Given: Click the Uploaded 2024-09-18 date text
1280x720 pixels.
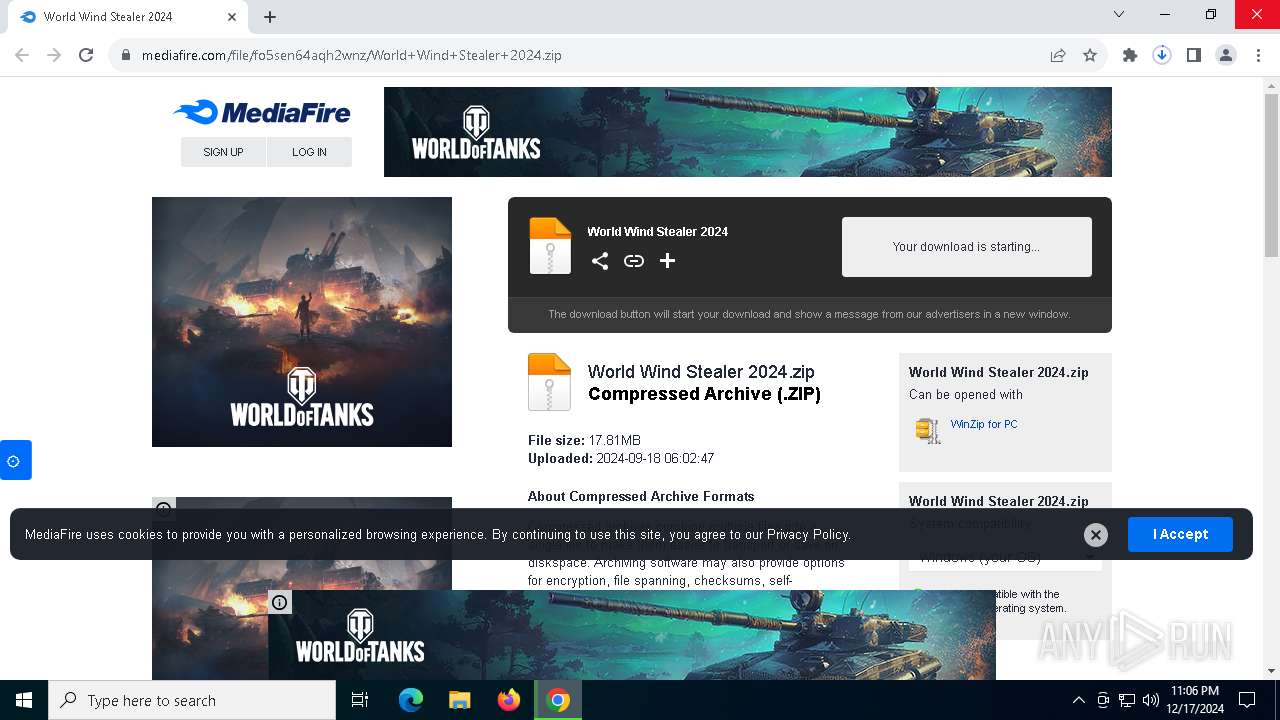Looking at the screenshot, I should point(621,458).
